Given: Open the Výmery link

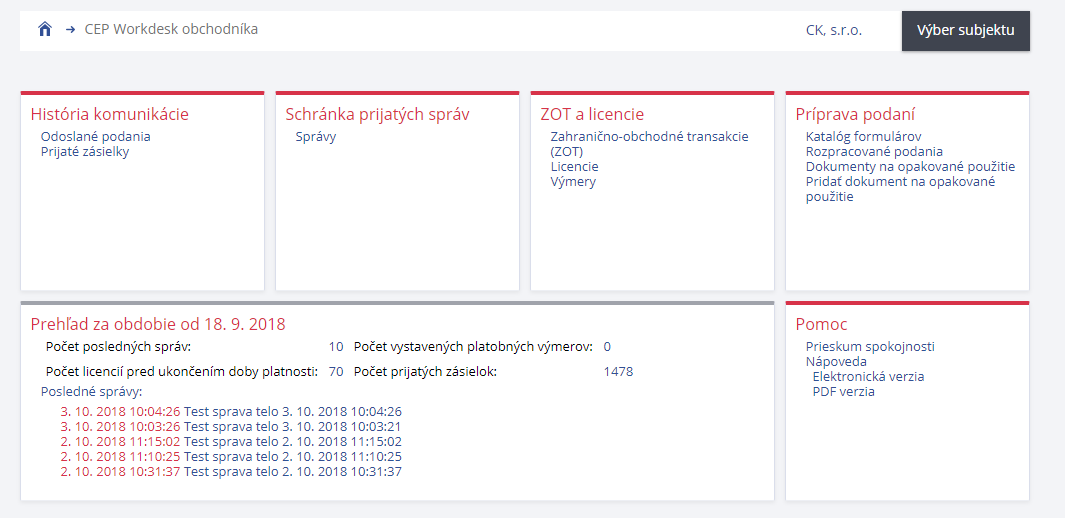Looking at the screenshot, I should 573,181.
